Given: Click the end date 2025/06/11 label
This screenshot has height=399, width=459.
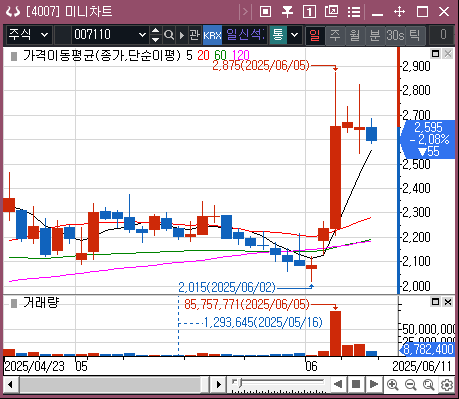Looking at the screenshot, I should pos(422,366).
